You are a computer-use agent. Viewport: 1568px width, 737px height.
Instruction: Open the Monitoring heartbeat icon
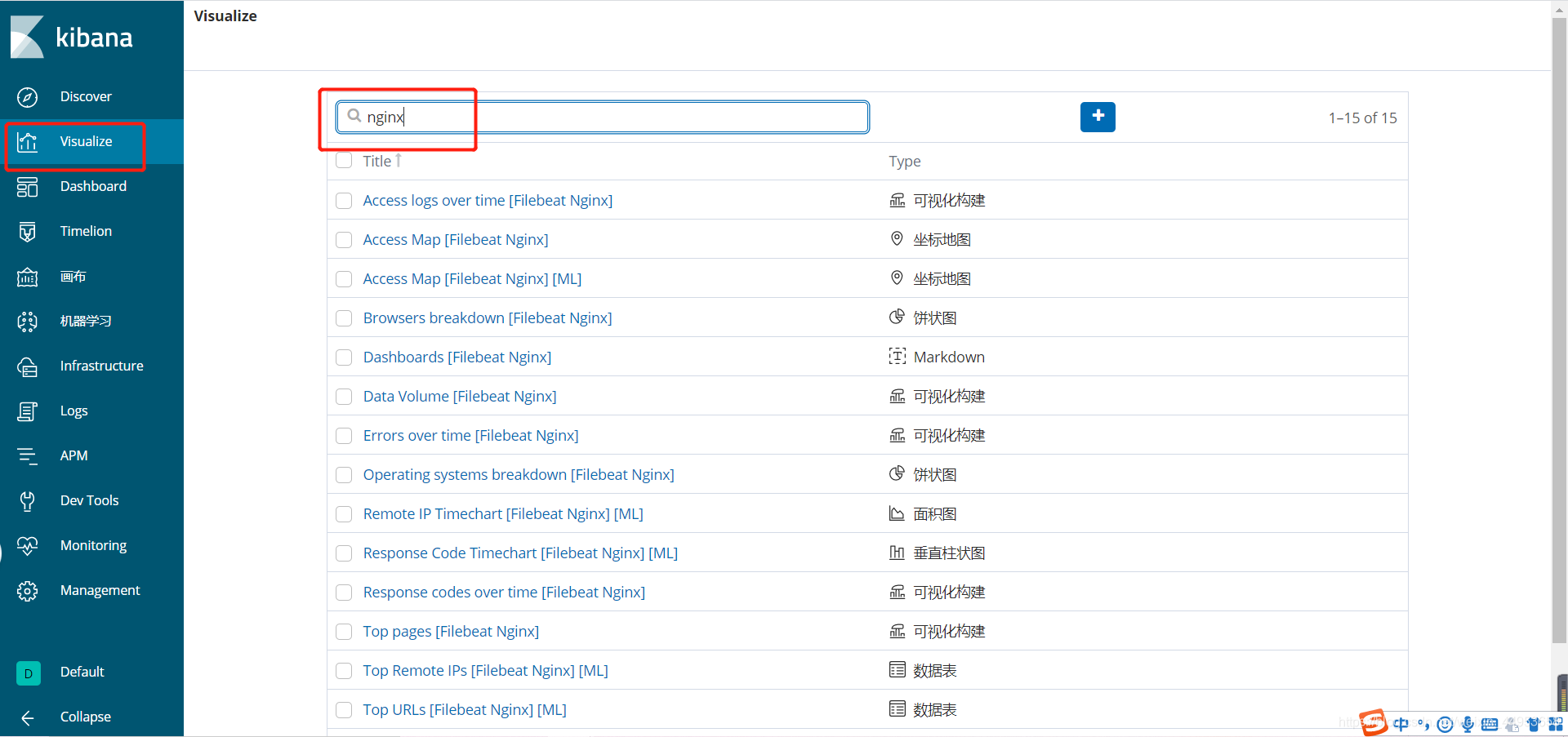click(x=27, y=546)
